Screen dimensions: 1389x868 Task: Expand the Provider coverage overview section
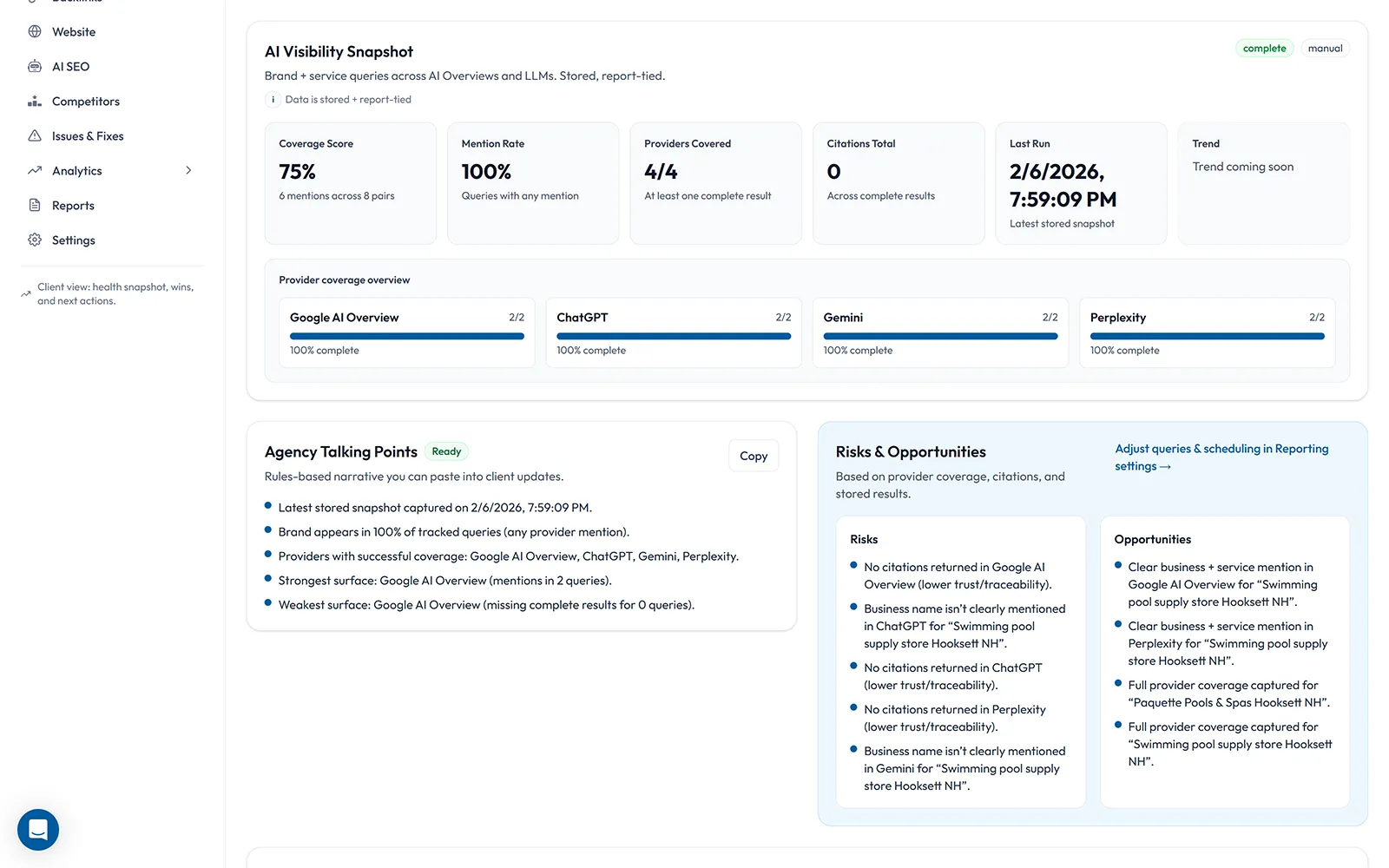[x=344, y=279]
